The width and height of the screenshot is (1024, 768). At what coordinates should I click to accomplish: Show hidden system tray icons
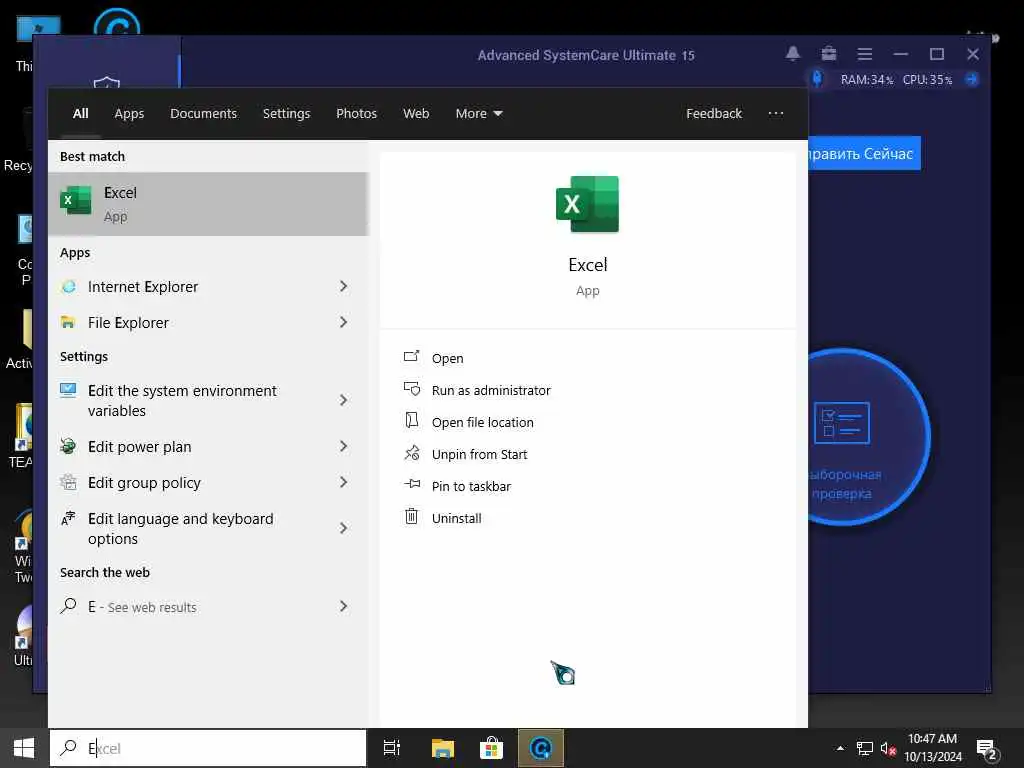(x=840, y=748)
